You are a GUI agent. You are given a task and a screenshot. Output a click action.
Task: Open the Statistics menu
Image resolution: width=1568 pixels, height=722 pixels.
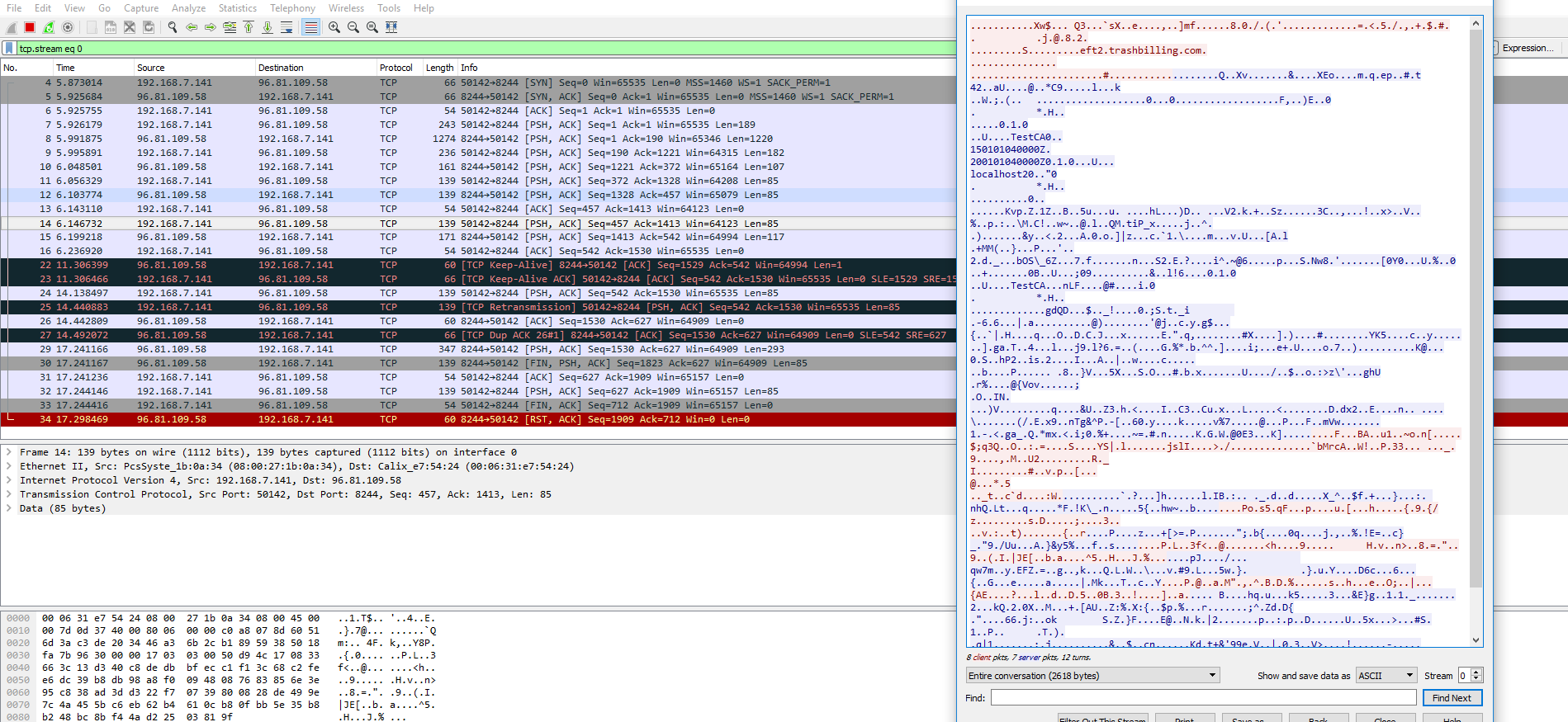238,8
